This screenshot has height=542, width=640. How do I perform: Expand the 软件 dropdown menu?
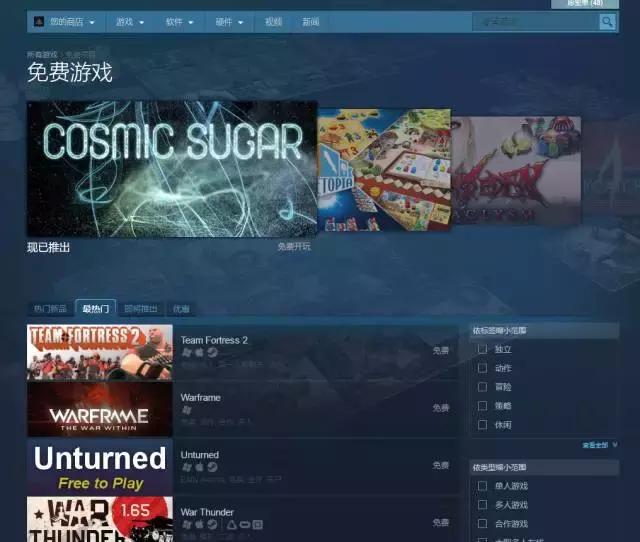coord(180,22)
